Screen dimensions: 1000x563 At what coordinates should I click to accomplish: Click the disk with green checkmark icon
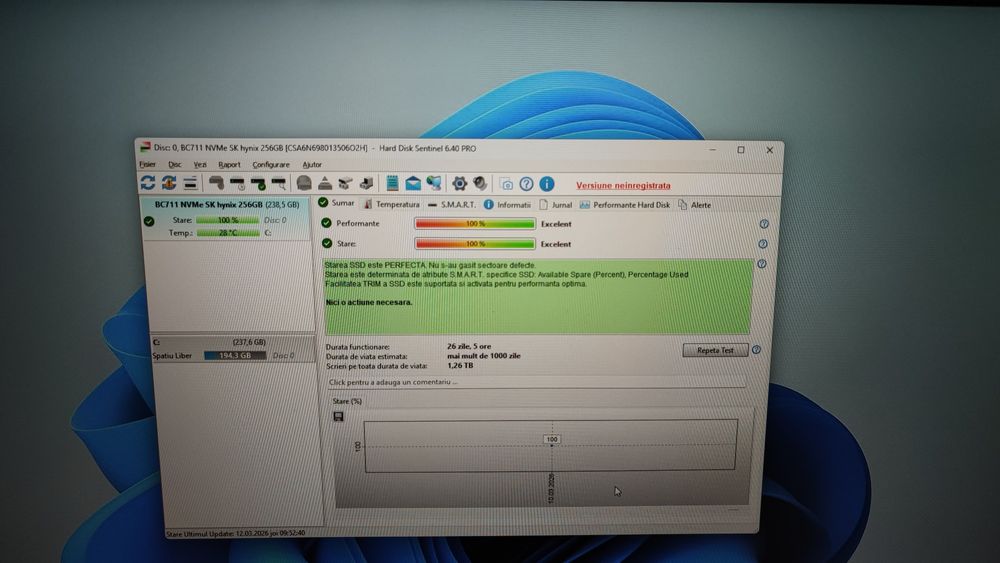[x=258, y=184]
